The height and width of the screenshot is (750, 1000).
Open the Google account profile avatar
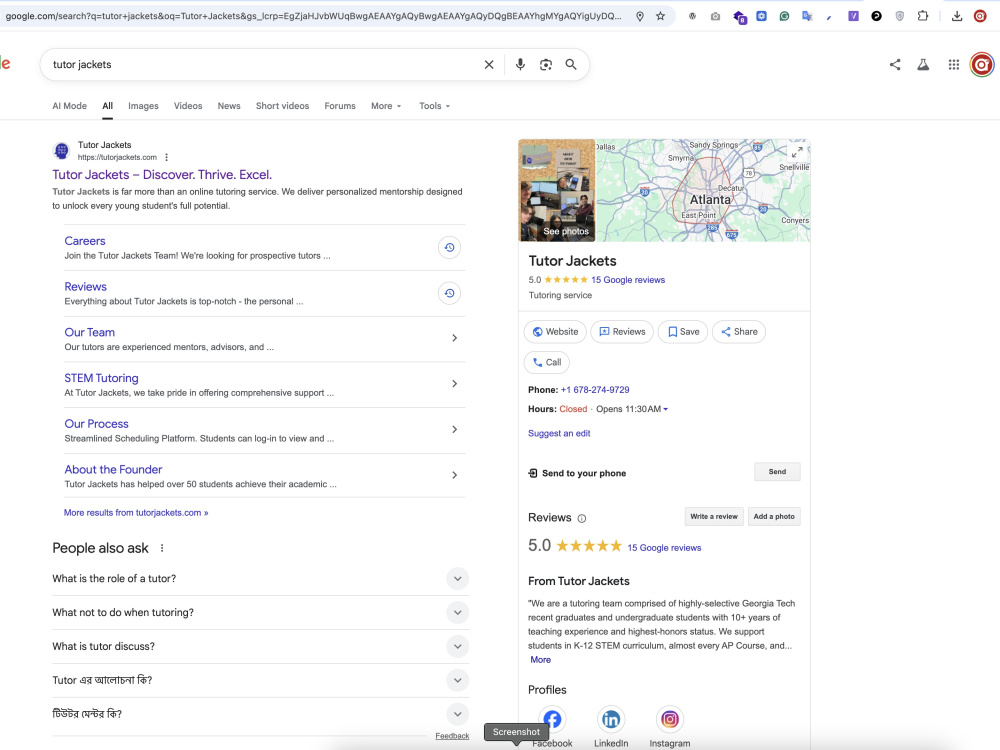[982, 64]
